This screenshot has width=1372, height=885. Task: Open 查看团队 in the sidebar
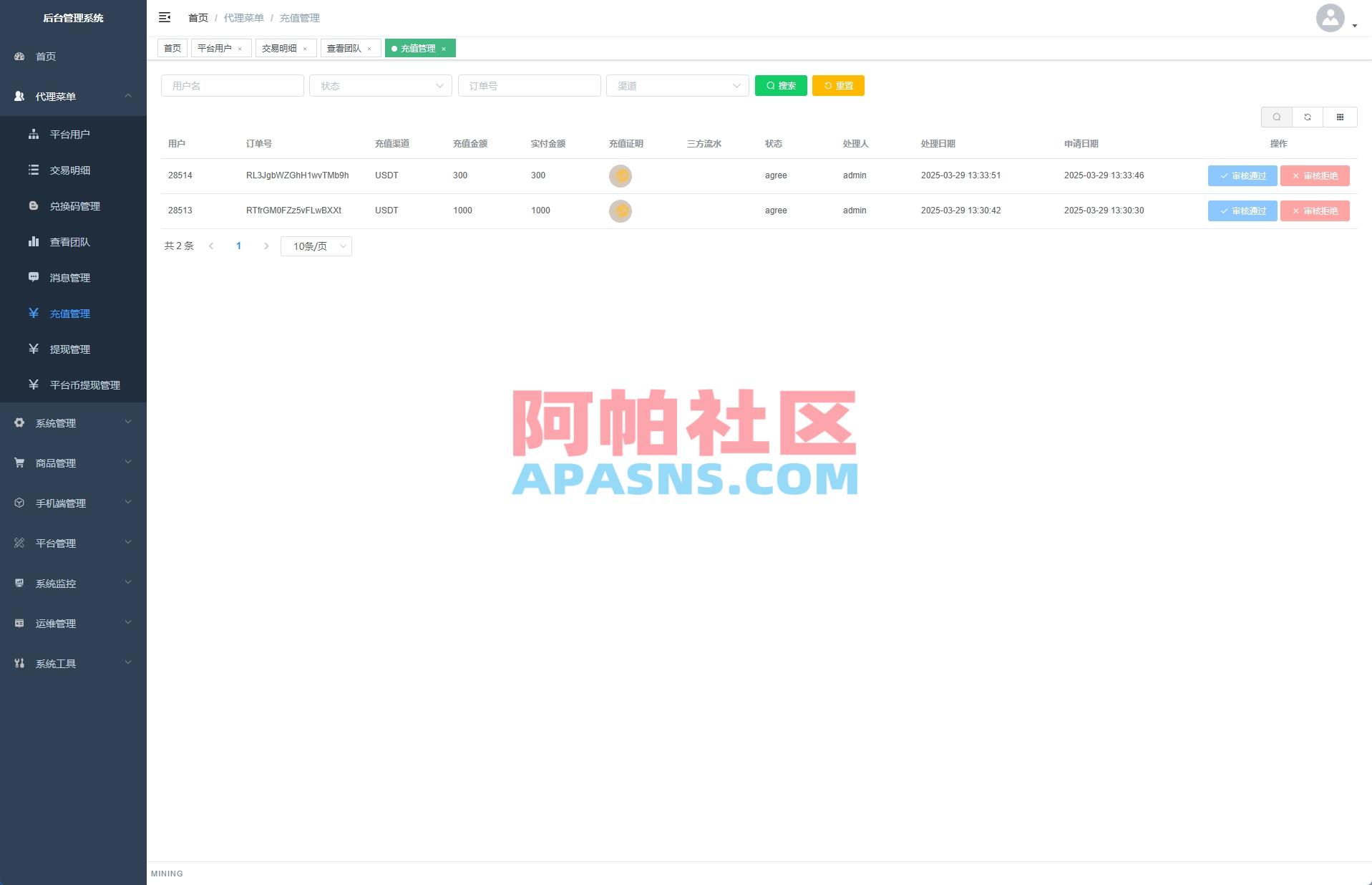[x=69, y=241]
